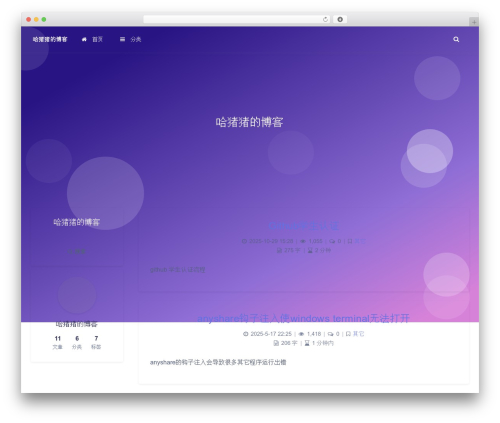
Task: Open the anyshare钩子注入 post title link
Action: pyautogui.click(x=303, y=319)
